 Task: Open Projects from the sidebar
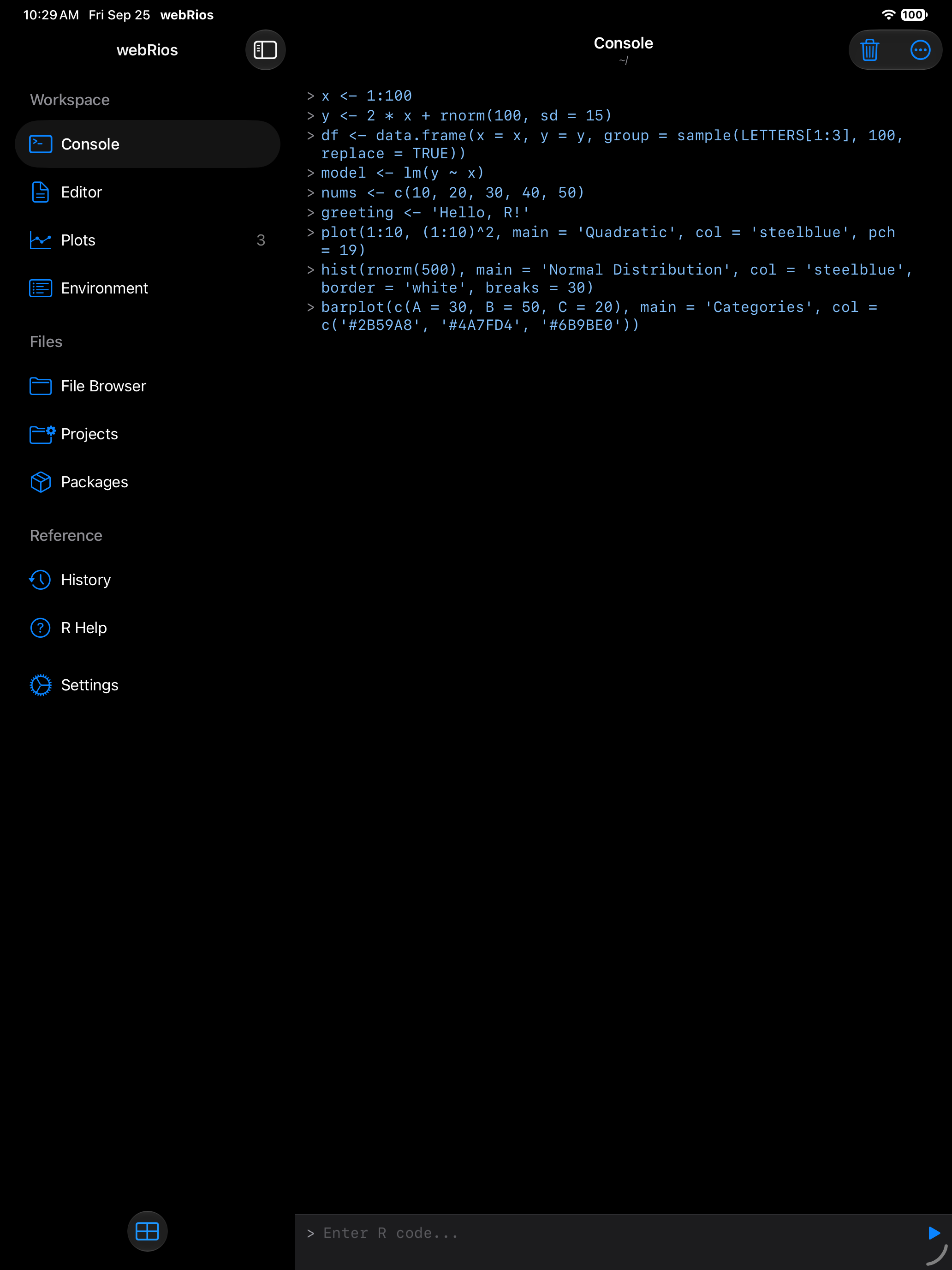148,434
